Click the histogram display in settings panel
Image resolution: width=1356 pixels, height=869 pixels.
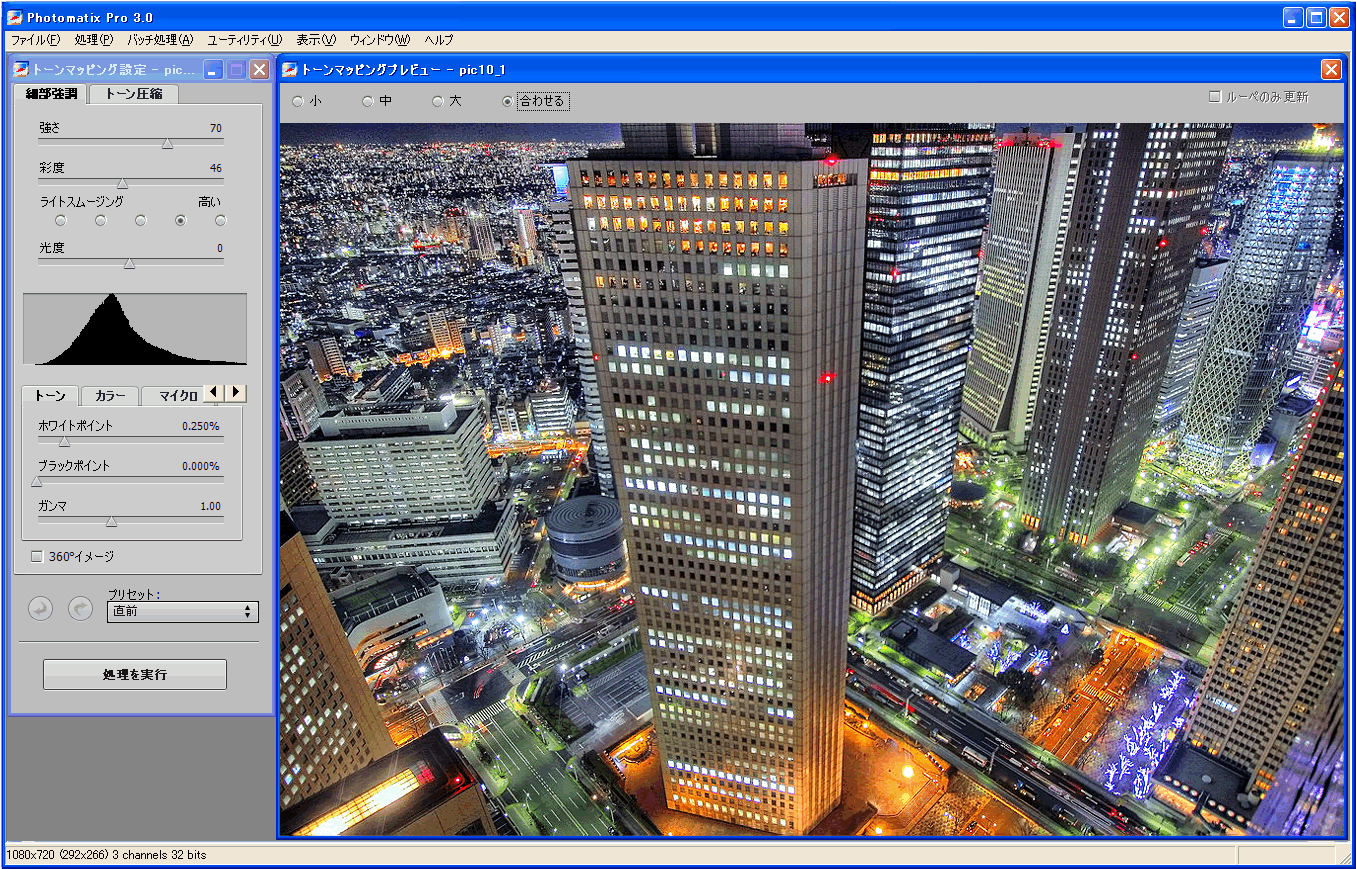[134, 330]
